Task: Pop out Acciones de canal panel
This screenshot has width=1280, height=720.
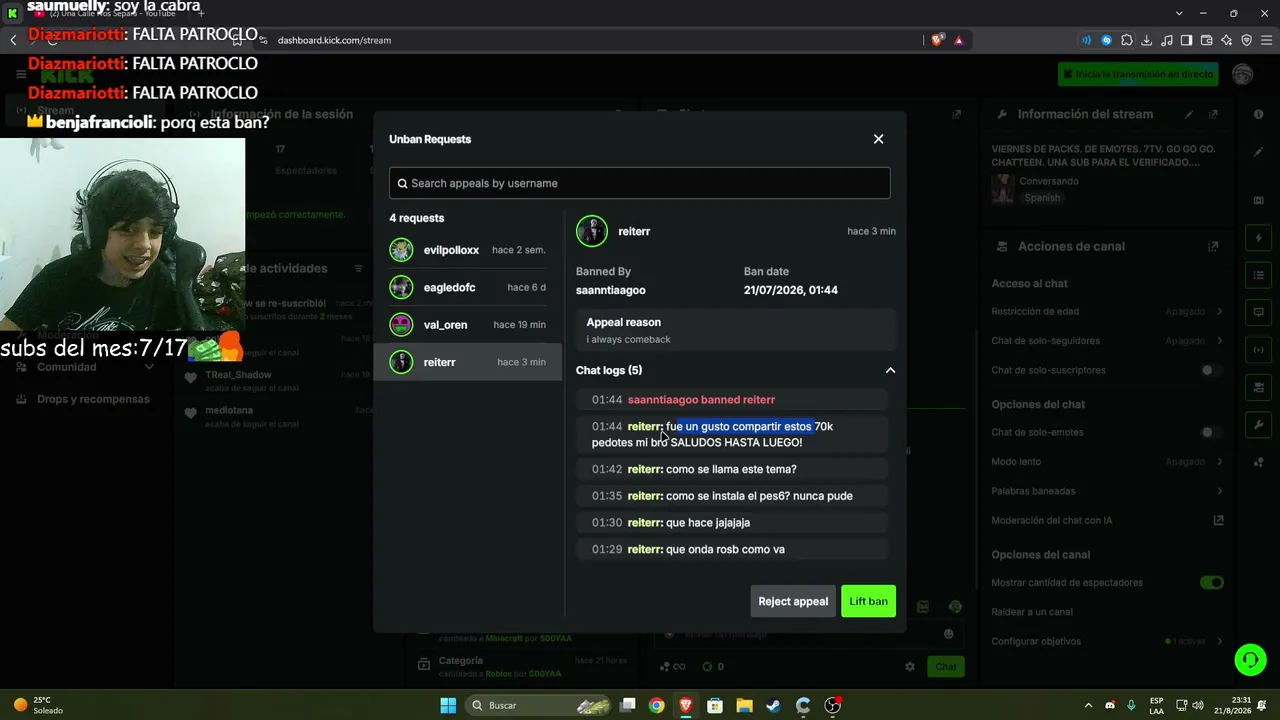Action: (x=1213, y=246)
